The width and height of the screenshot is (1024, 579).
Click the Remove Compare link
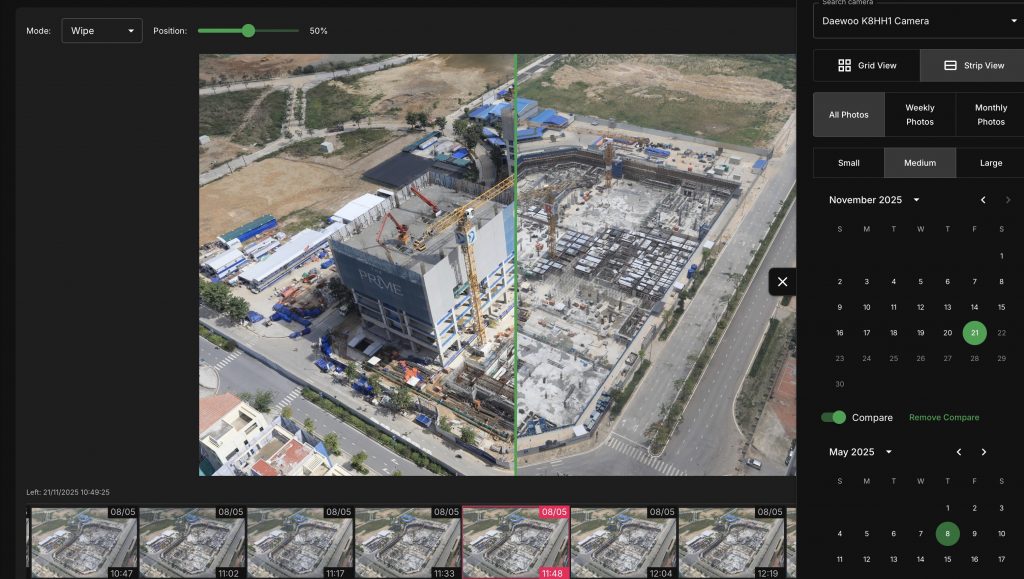pos(943,417)
